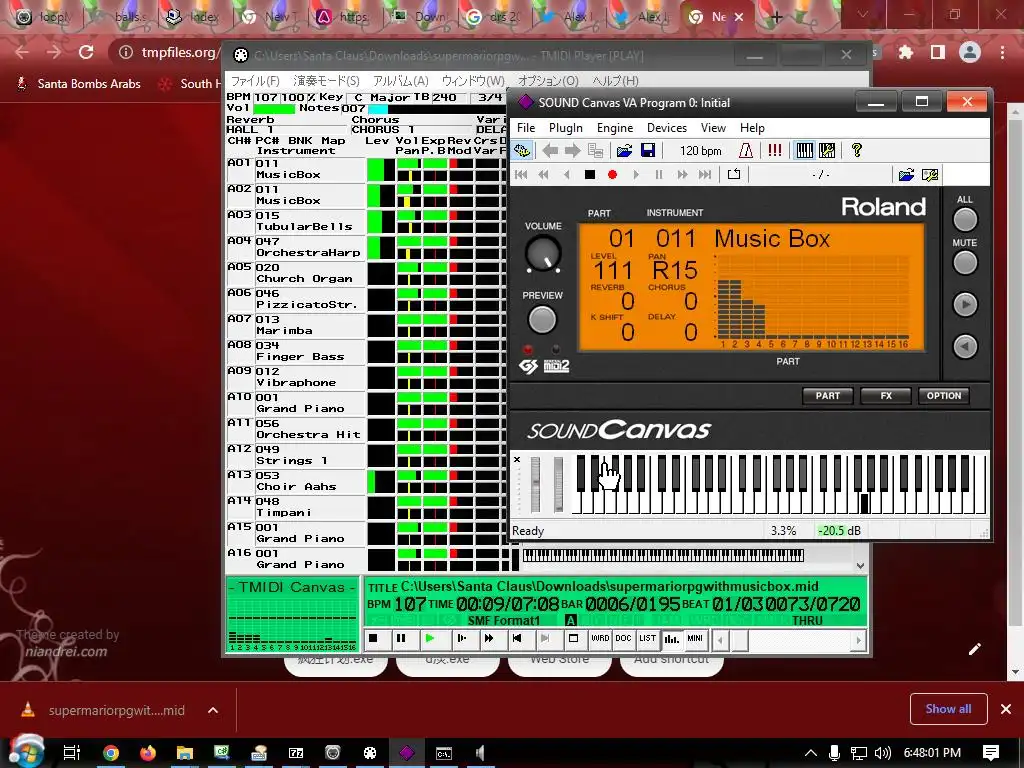Image resolution: width=1024 pixels, height=768 pixels.
Task: Click the yellow question mark help icon
Action: pos(857,151)
